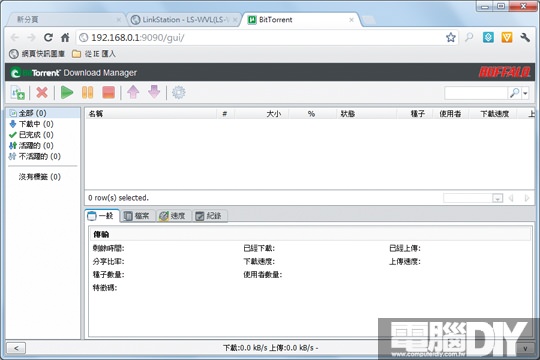The height and width of the screenshot is (360, 540).
Task: Go to browser home page icon
Action: [x=65, y=38]
